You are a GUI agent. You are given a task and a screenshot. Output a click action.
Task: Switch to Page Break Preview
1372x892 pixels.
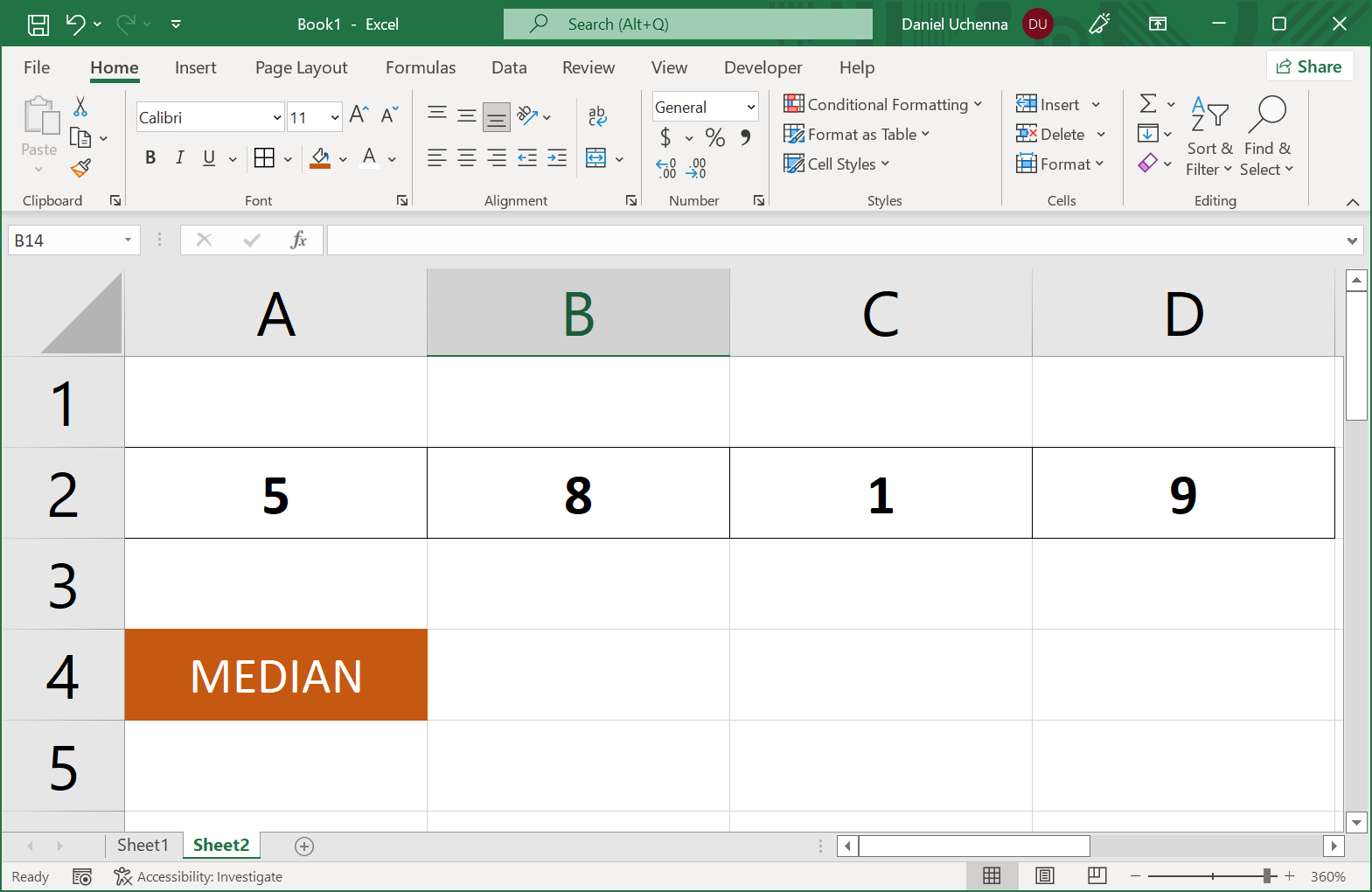click(1097, 875)
